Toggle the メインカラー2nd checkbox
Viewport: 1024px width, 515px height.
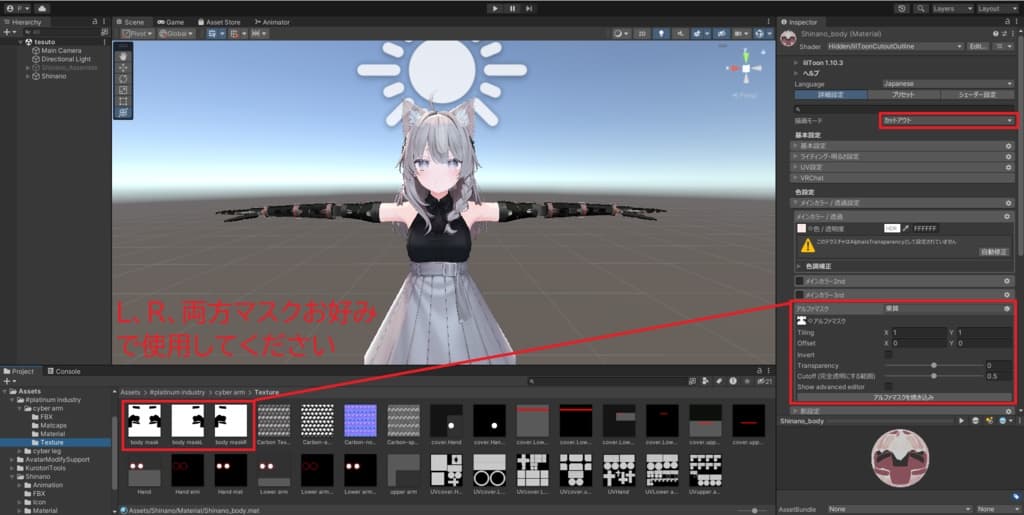(x=800, y=282)
